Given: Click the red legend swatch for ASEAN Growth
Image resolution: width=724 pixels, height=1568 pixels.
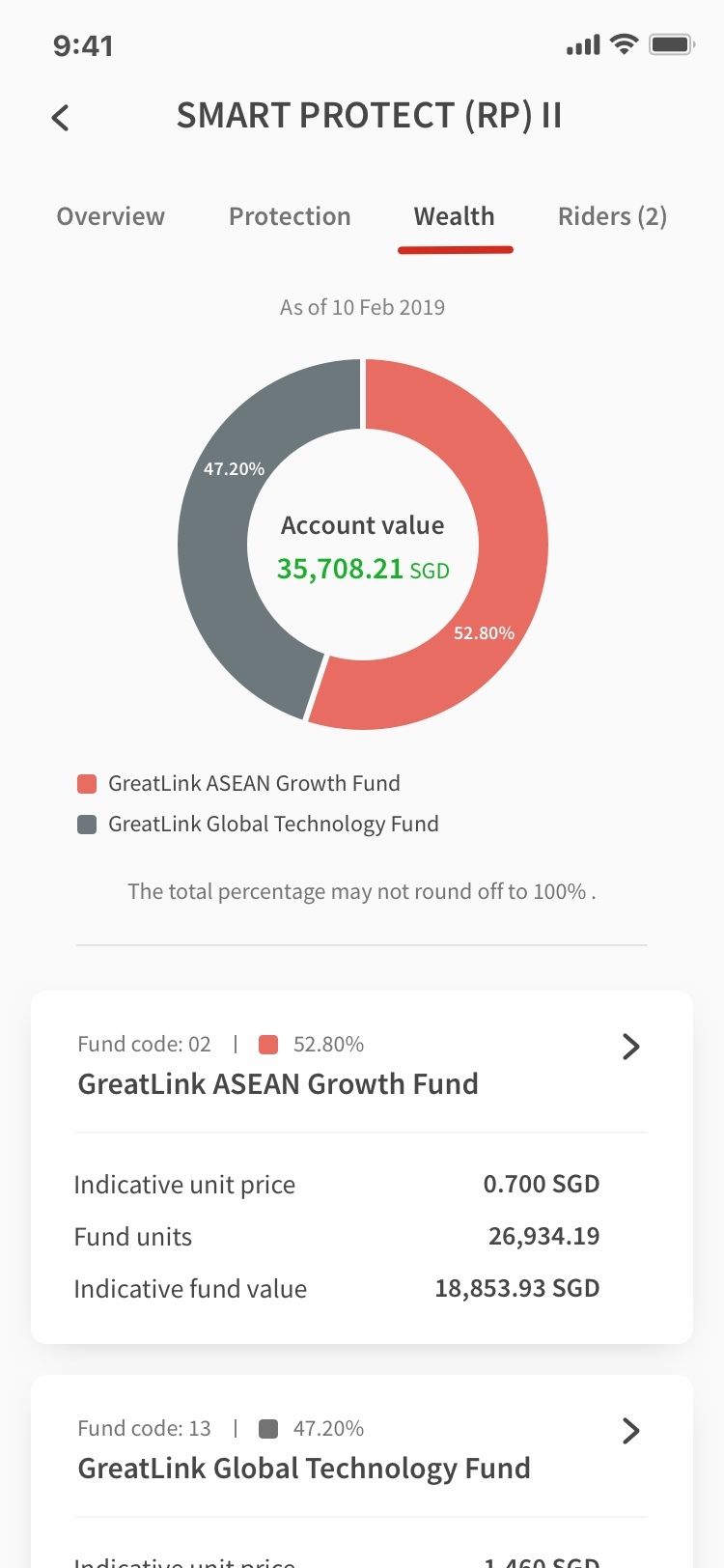Looking at the screenshot, I should coord(87,784).
